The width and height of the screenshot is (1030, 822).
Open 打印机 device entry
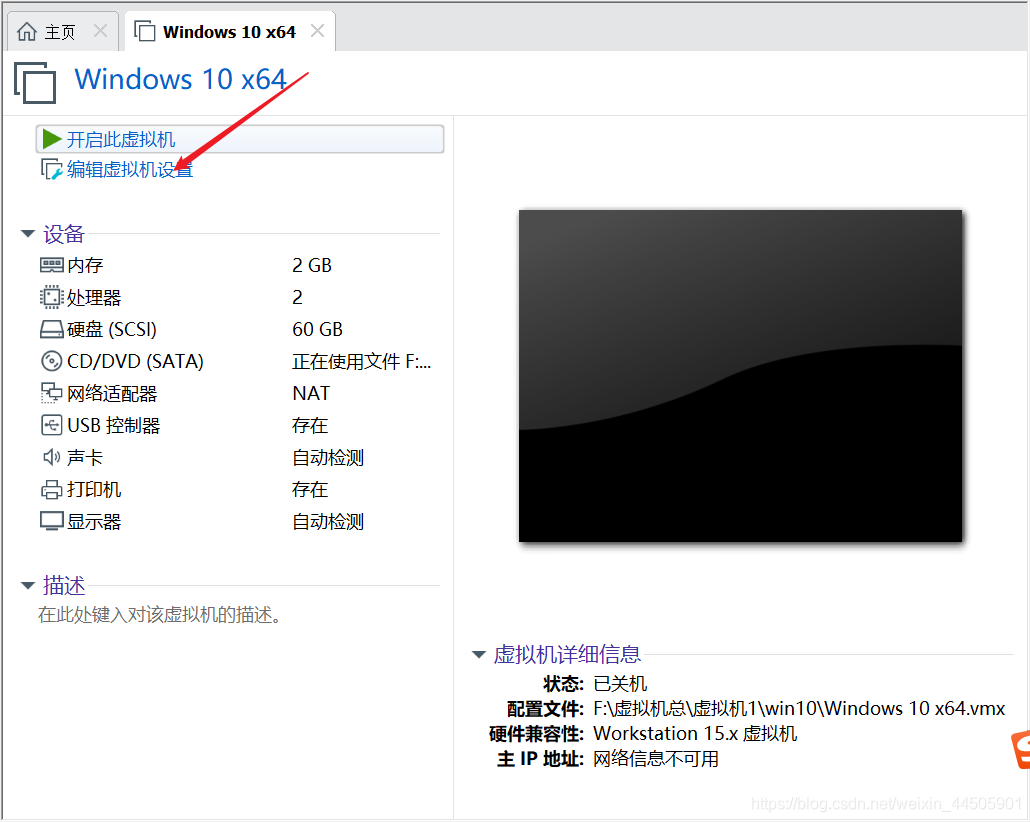(94, 490)
